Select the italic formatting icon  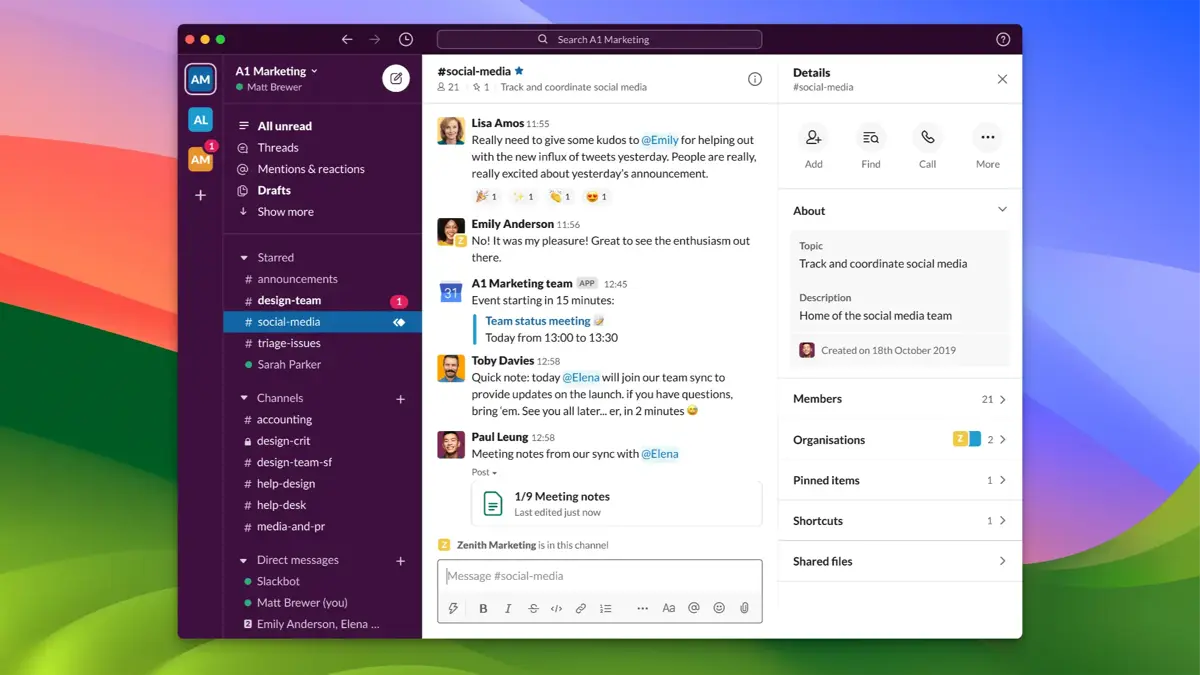click(x=508, y=608)
